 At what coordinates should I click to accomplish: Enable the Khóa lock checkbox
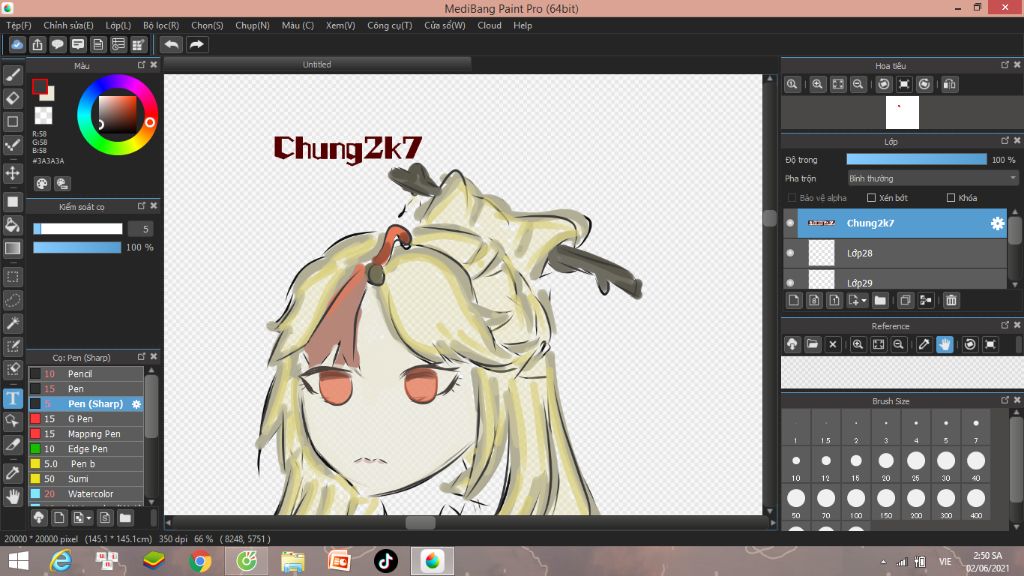[951, 198]
